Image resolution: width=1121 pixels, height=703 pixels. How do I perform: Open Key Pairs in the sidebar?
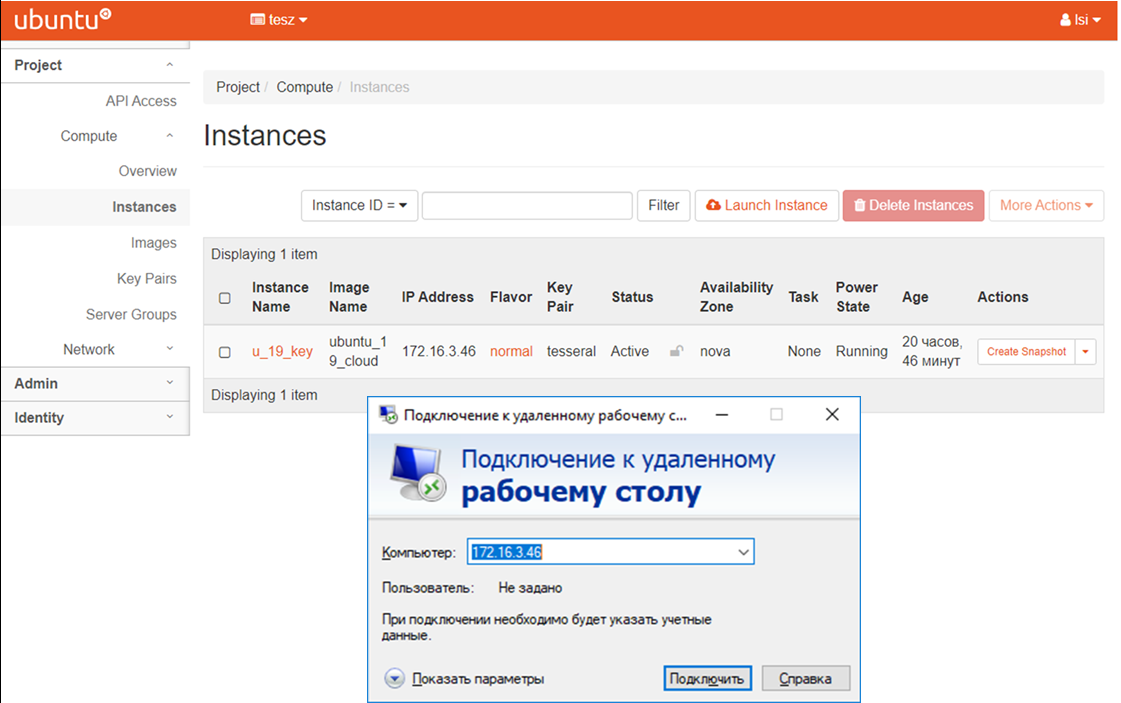coord(147,278)
